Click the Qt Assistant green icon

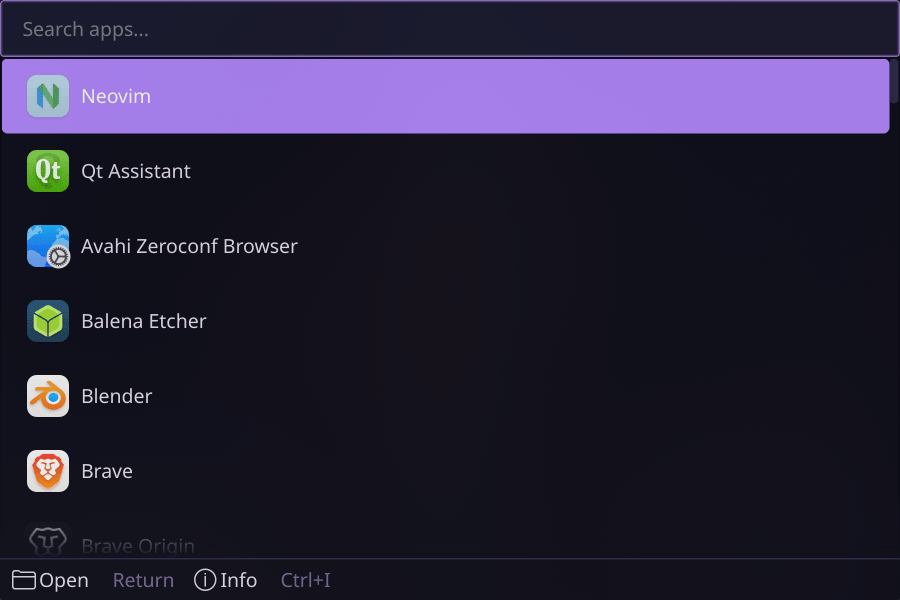(x=48, y=171)
